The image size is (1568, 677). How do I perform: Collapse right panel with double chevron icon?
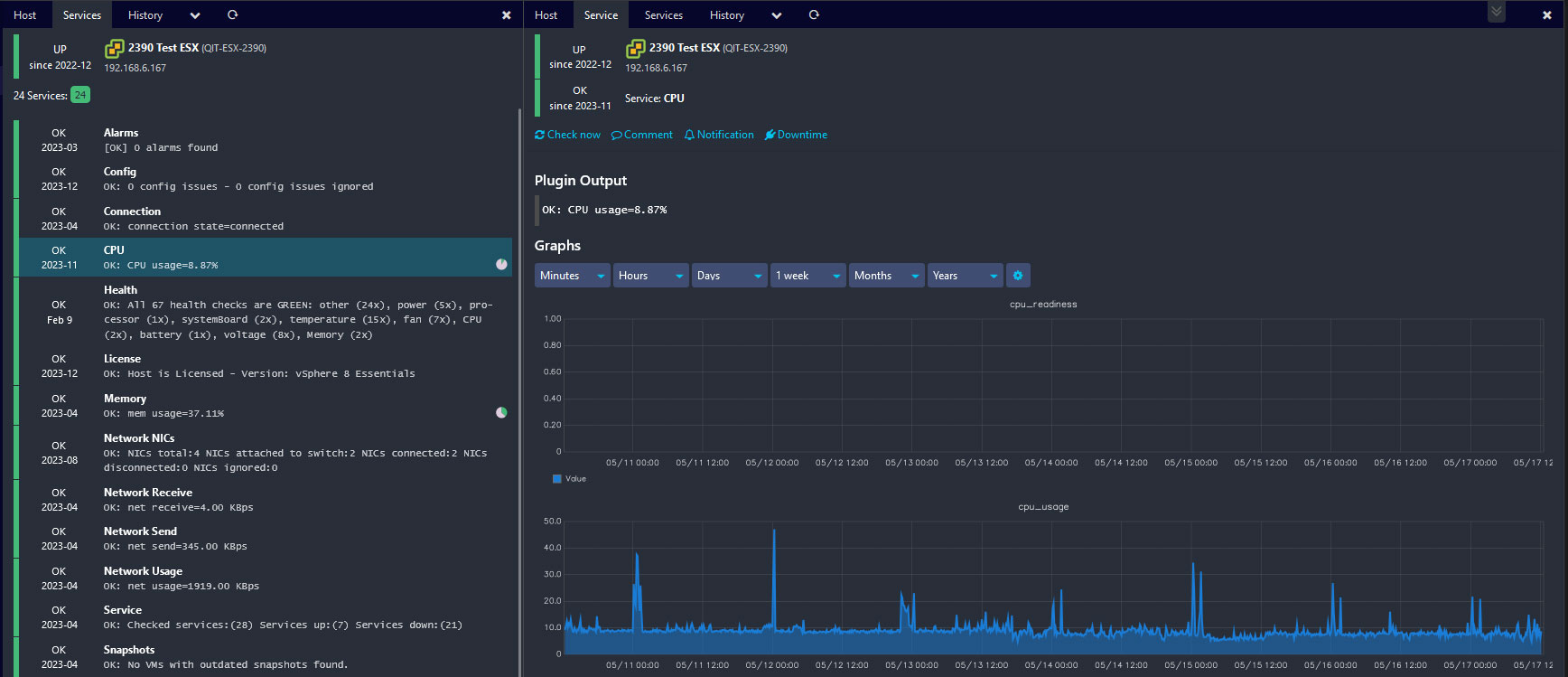pos(1497,12)
